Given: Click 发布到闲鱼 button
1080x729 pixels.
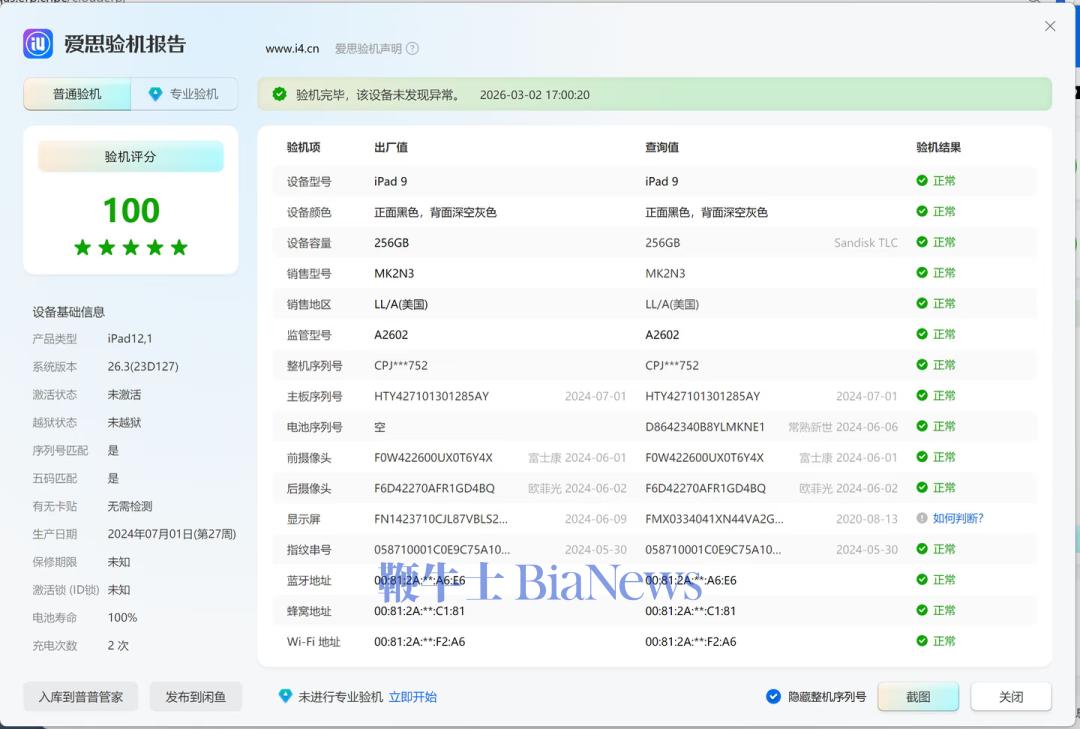Looking at the screenshot, I should tap(196, 697).
